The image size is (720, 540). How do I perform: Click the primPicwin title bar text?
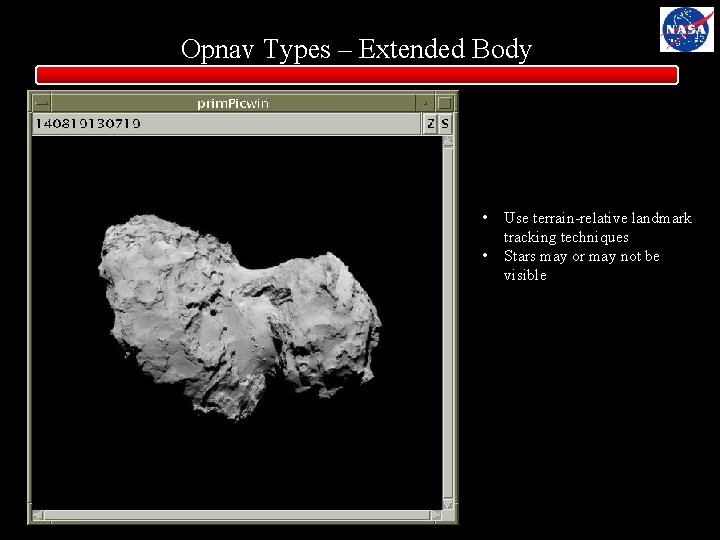(x=233, y=103)
